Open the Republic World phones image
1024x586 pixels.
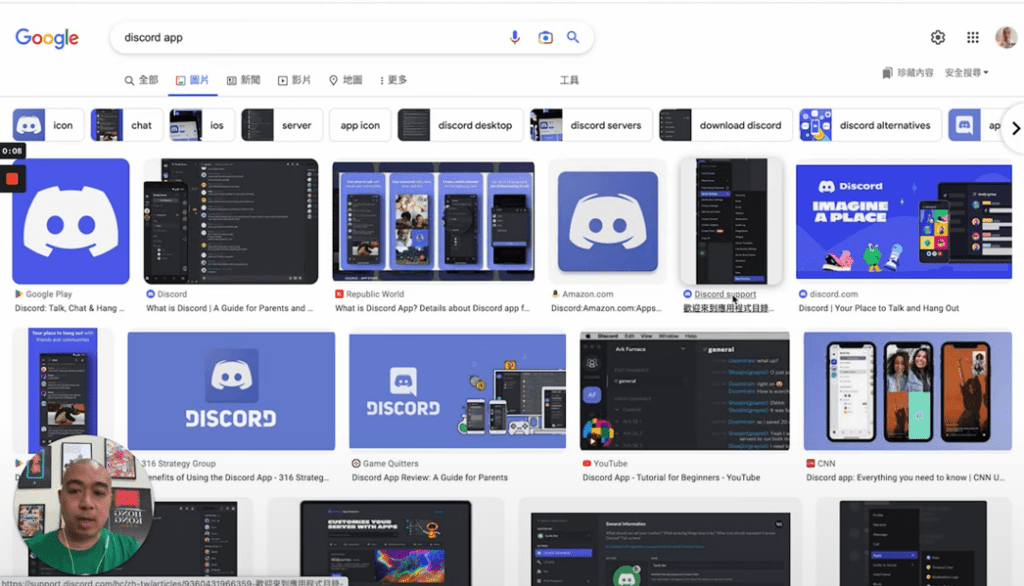coord(433,221)
